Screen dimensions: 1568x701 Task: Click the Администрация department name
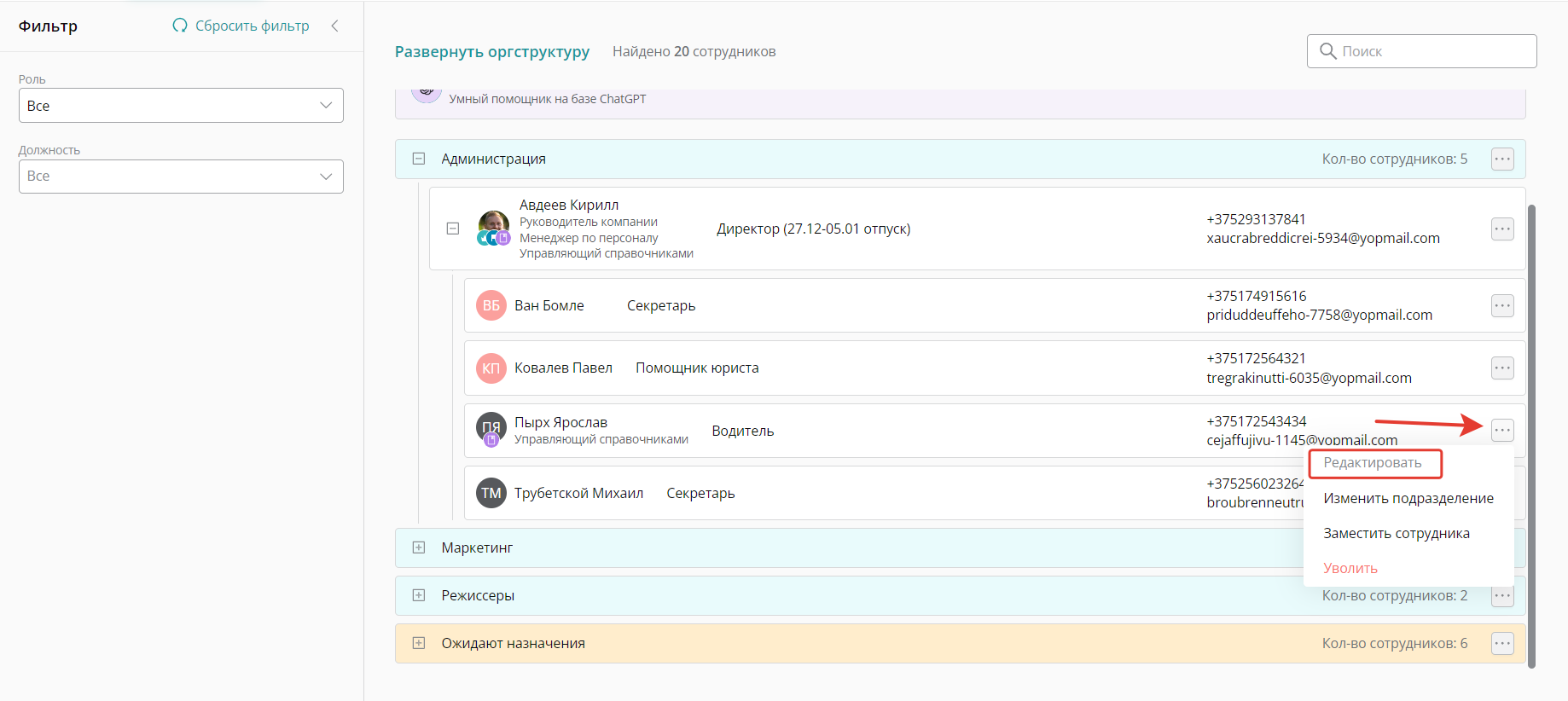(493, 159)
